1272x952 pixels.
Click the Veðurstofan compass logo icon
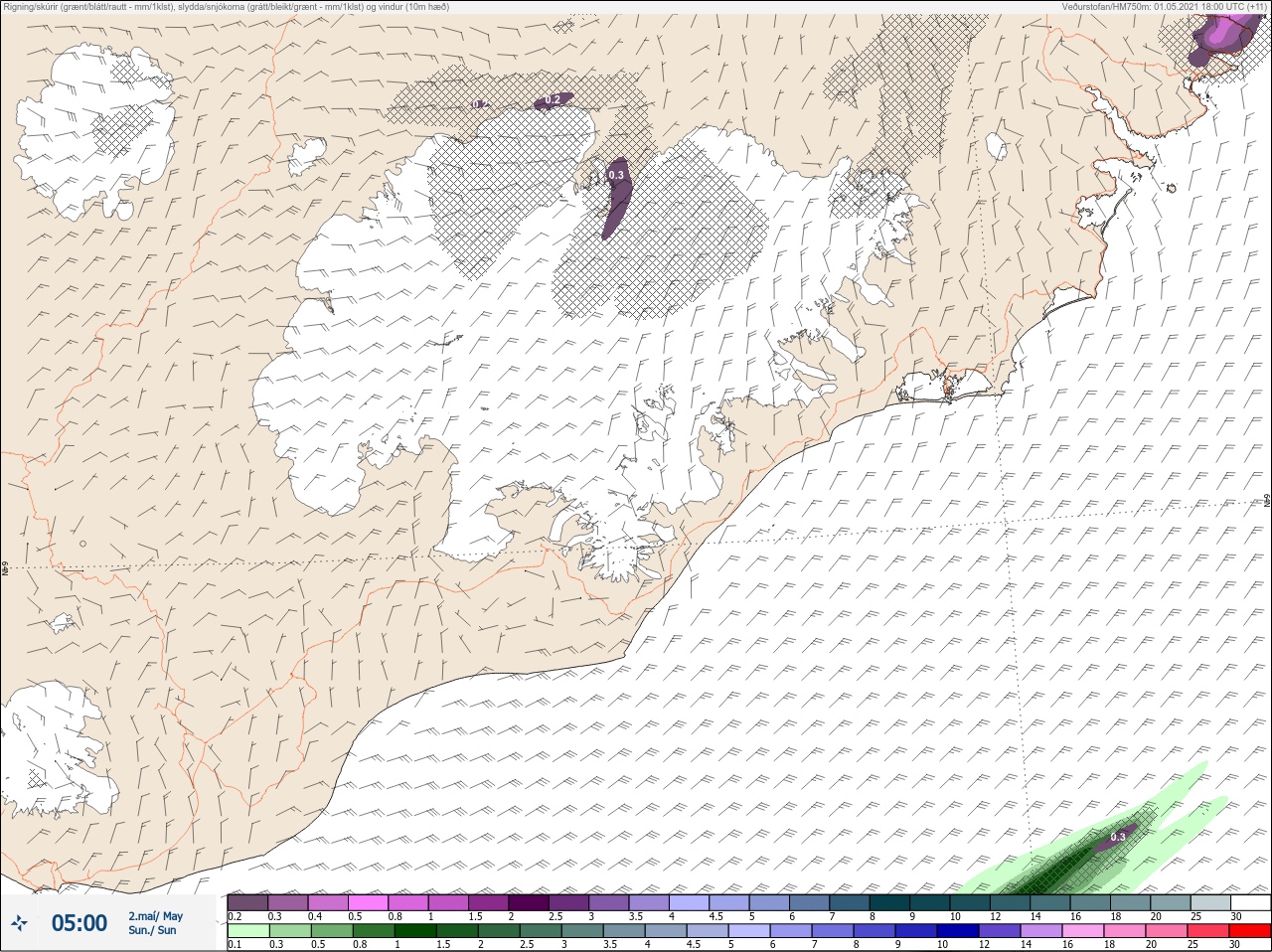click(20, 923)
